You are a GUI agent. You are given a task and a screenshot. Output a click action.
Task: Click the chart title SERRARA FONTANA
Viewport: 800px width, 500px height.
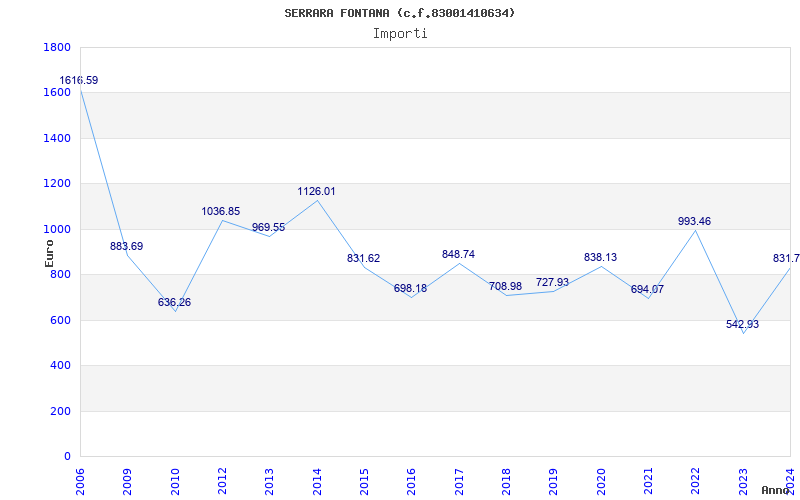[400, 13]
